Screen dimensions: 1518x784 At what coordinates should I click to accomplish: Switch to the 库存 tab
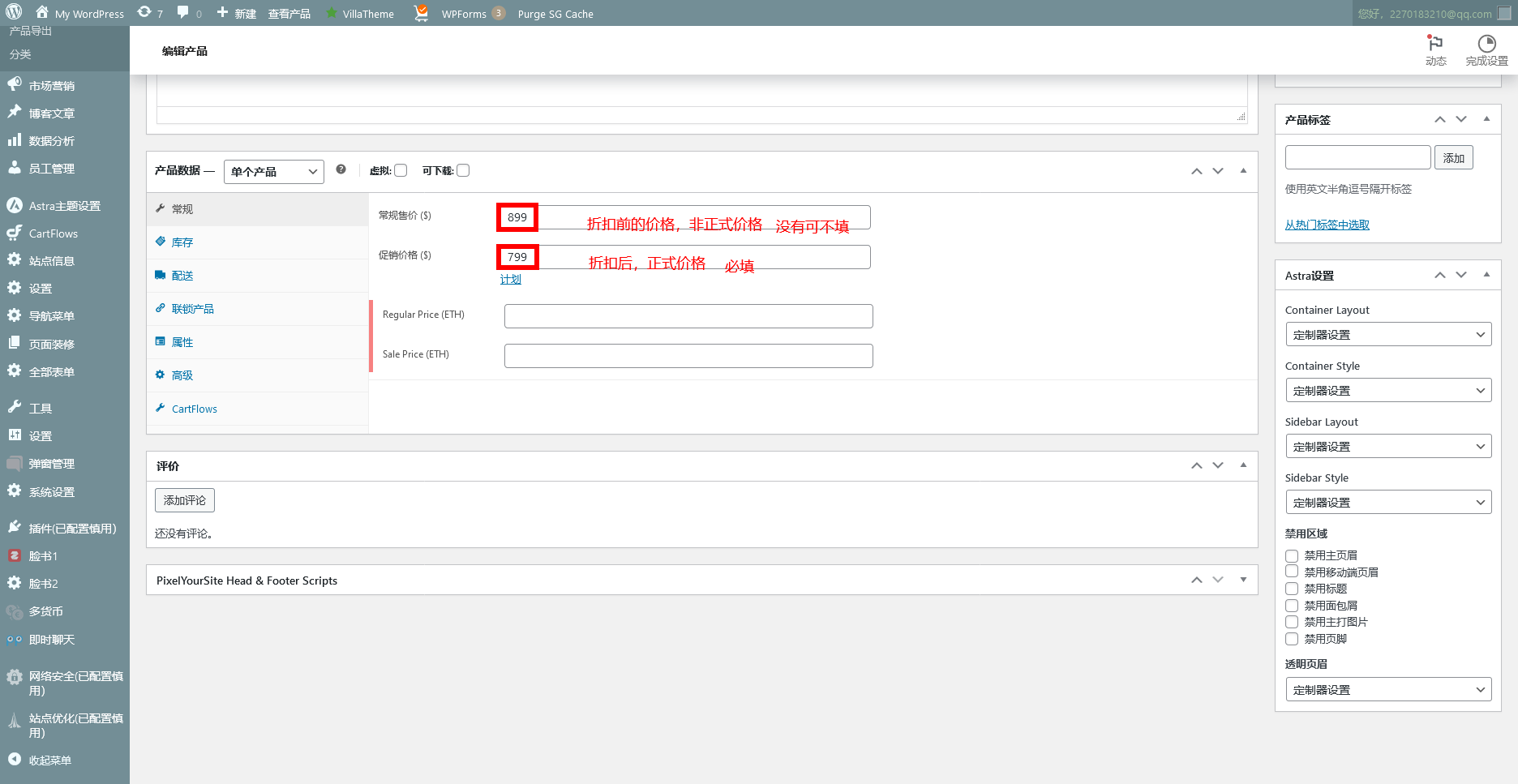point(258,242)
